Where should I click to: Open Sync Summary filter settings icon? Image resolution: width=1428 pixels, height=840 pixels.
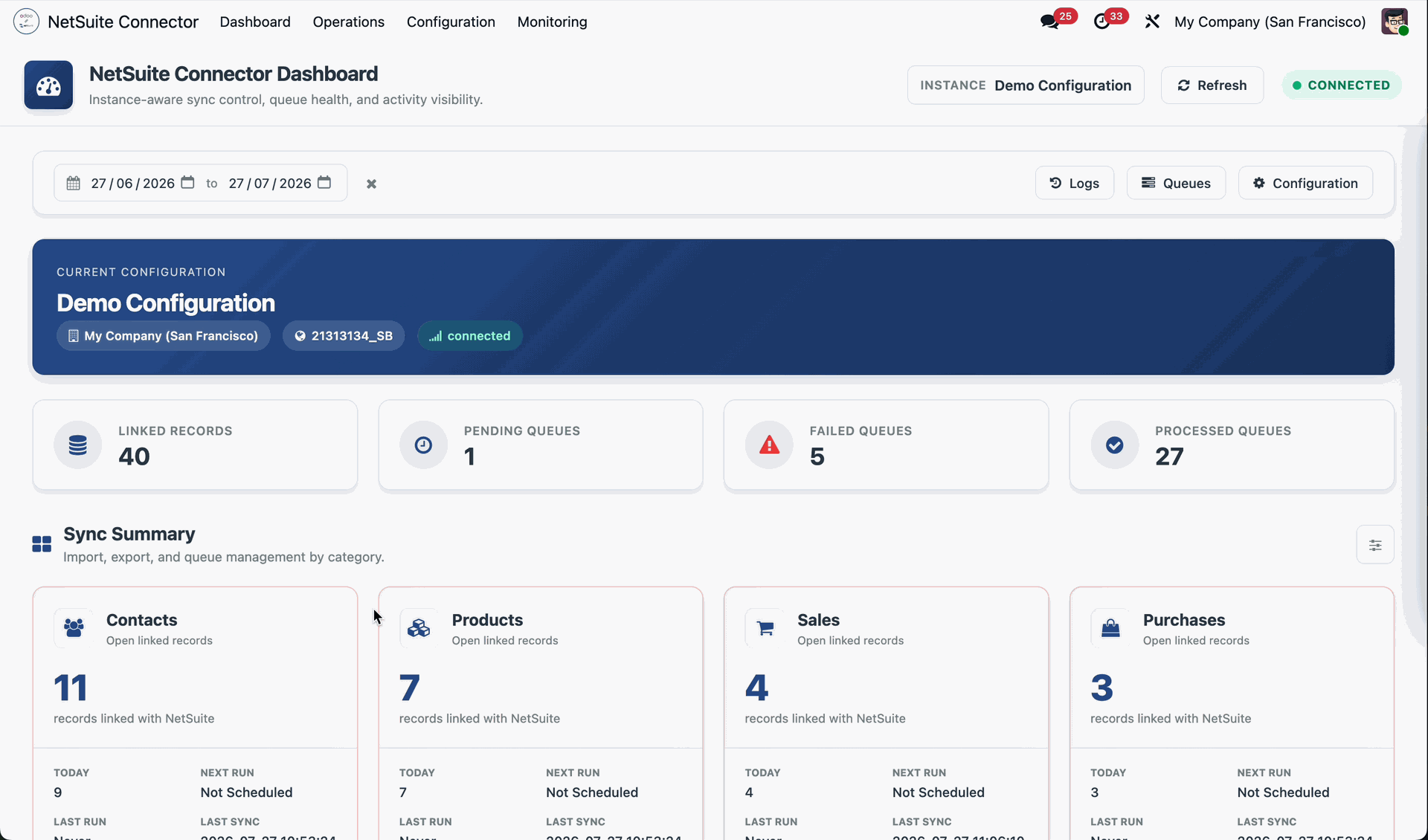(1375, 545)
